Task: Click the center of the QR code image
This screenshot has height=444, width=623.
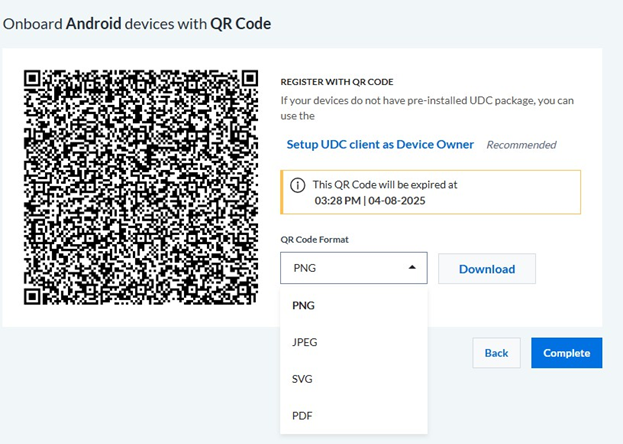Action: point(141,186)
